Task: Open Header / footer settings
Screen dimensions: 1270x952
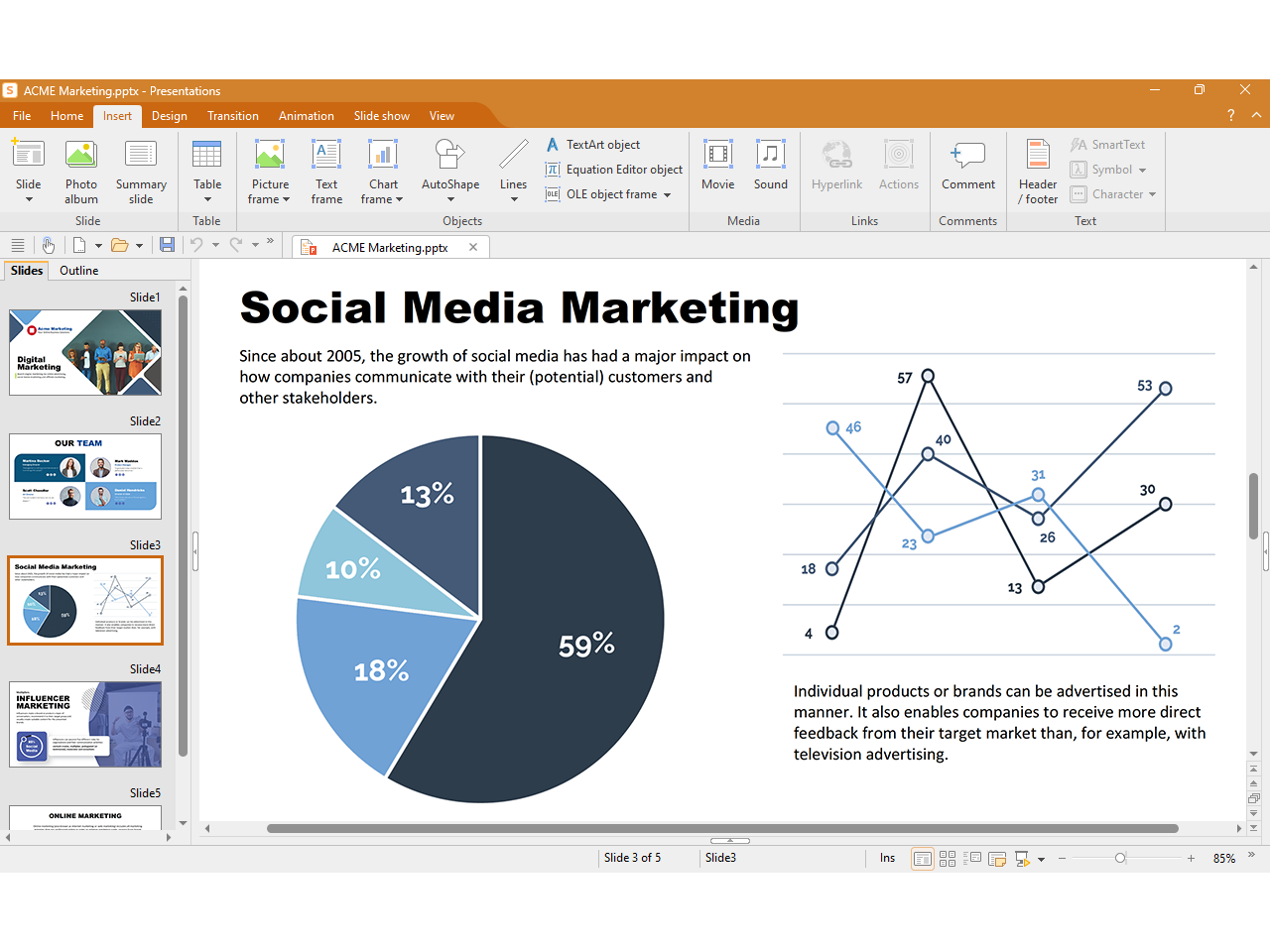Action: [1038, 171]
